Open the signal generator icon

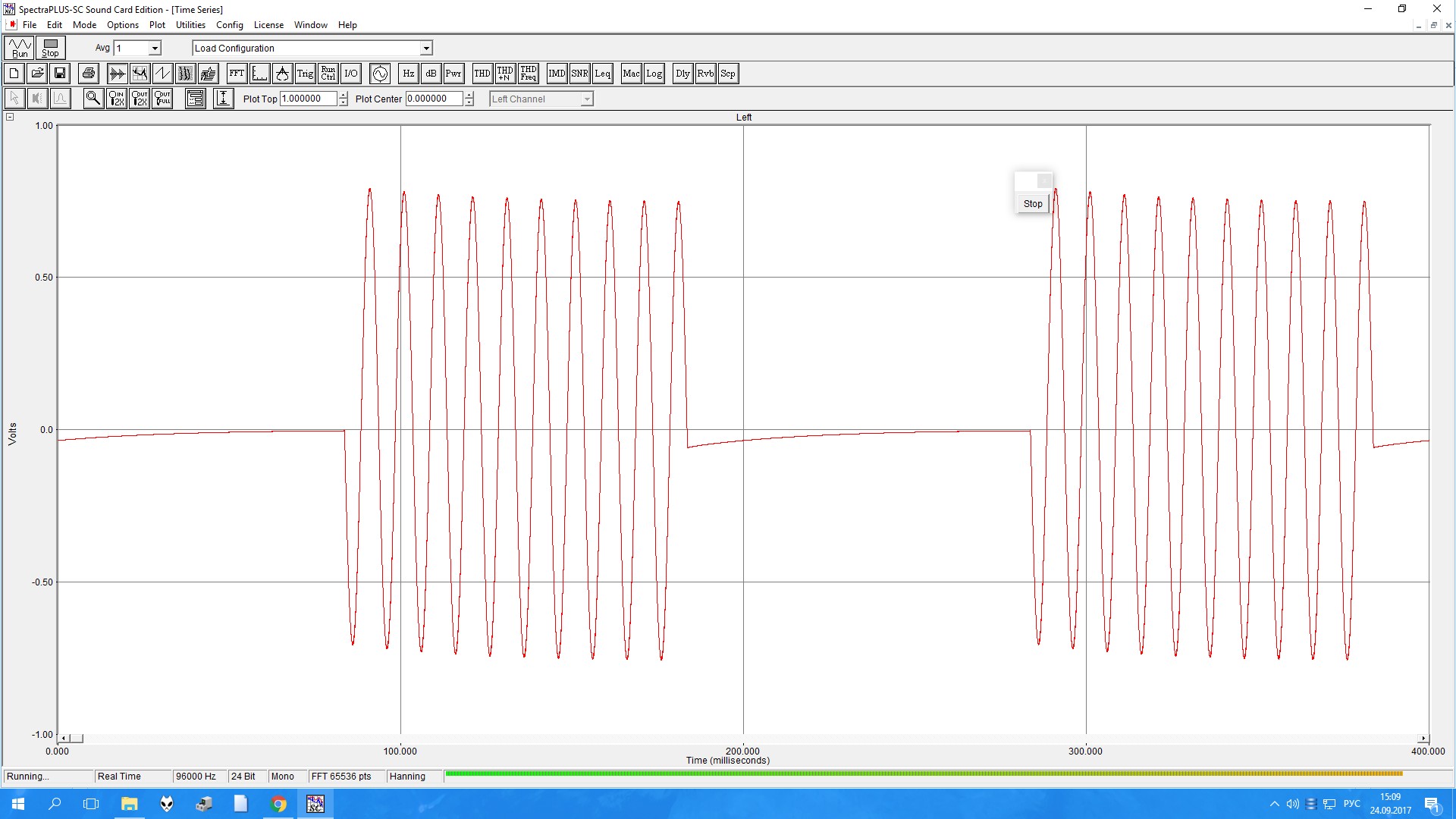(x=380, y=74)
